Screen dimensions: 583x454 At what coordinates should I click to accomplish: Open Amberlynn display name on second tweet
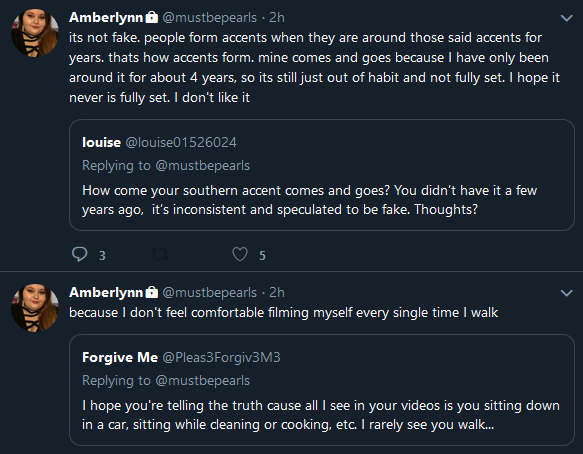tap(106, 293)
